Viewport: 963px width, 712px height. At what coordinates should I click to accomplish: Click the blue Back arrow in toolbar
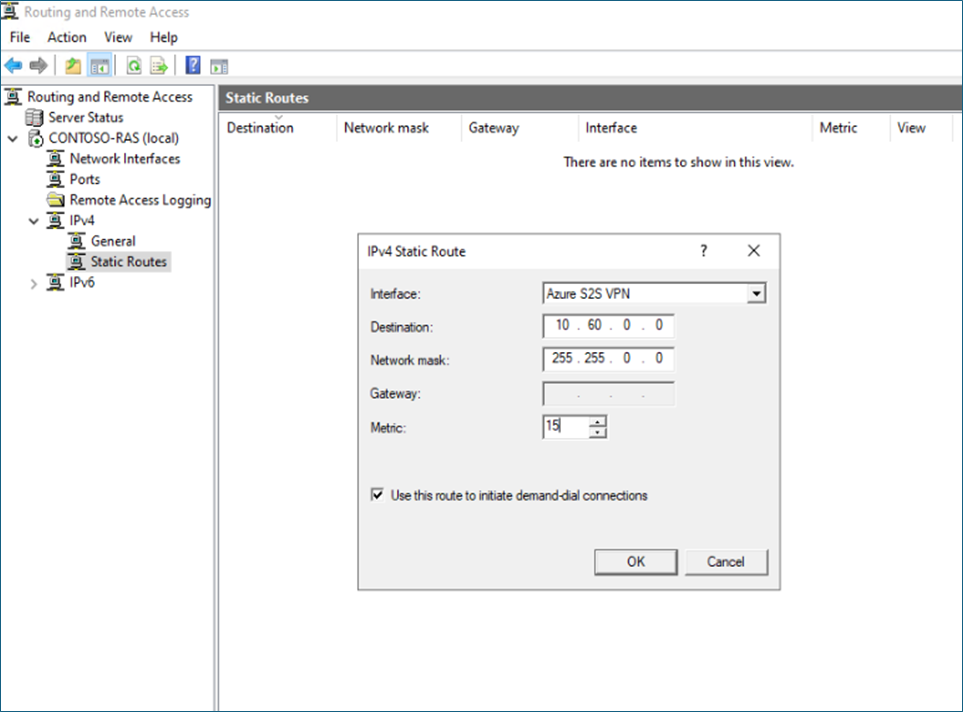(13, 66)
